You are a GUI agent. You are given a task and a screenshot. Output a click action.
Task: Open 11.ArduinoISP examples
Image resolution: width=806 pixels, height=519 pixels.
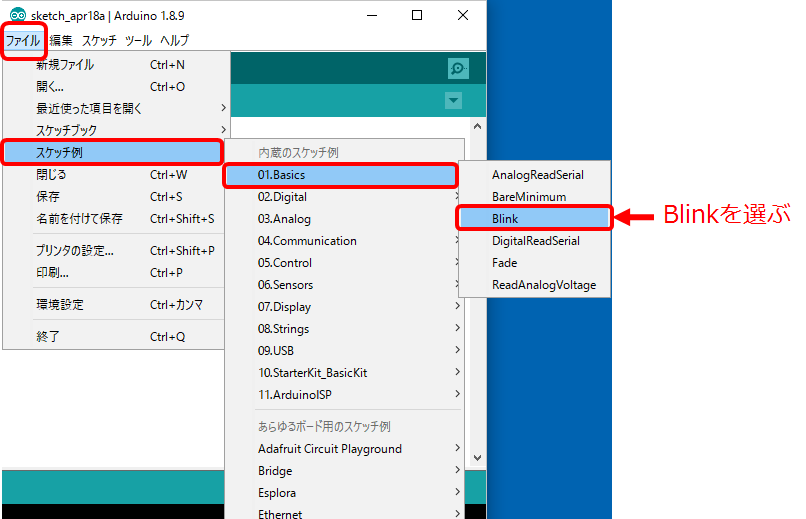[x=344, y=395]
